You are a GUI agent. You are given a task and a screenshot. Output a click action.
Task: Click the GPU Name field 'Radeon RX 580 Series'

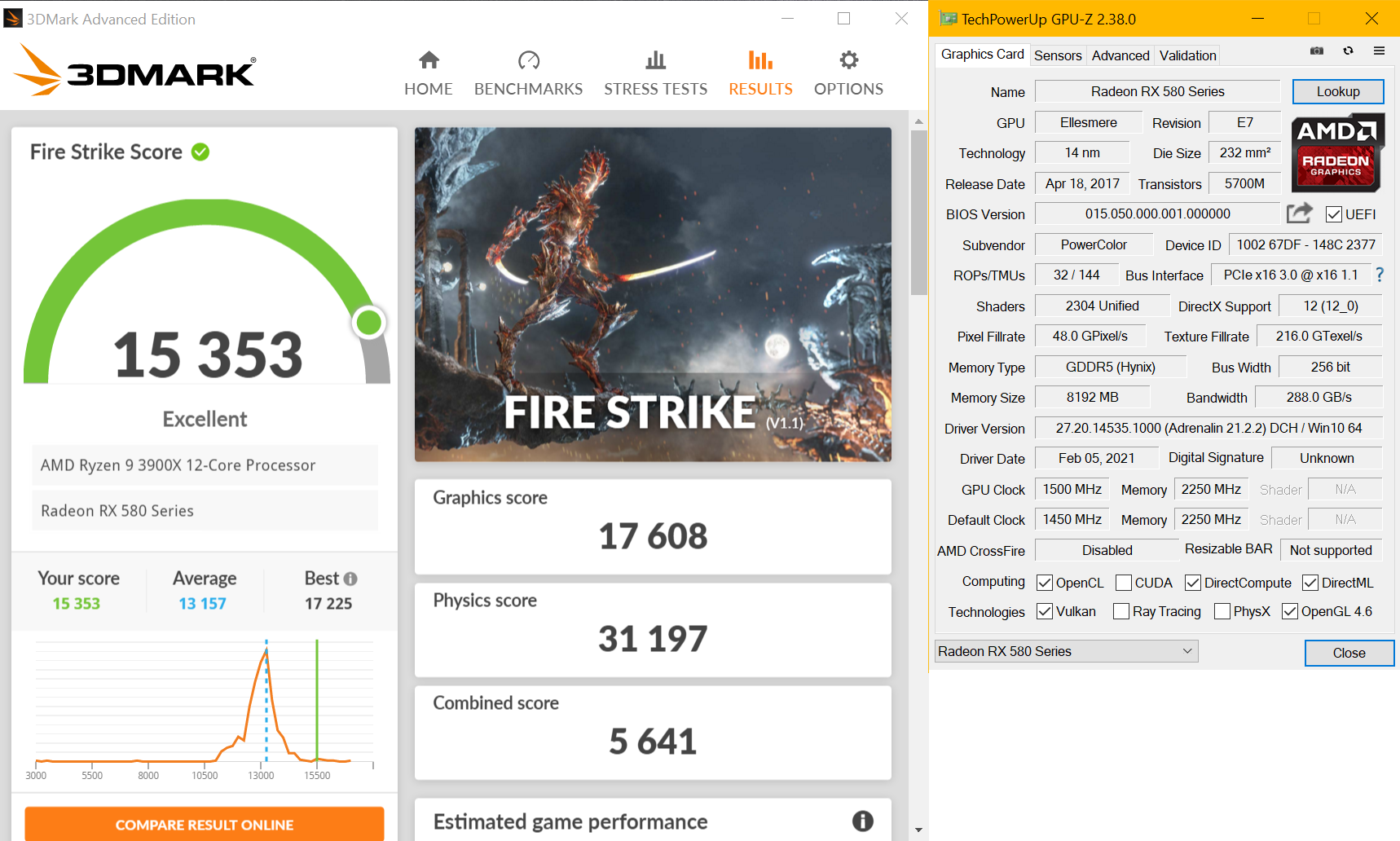click(x=1158, y=91)
